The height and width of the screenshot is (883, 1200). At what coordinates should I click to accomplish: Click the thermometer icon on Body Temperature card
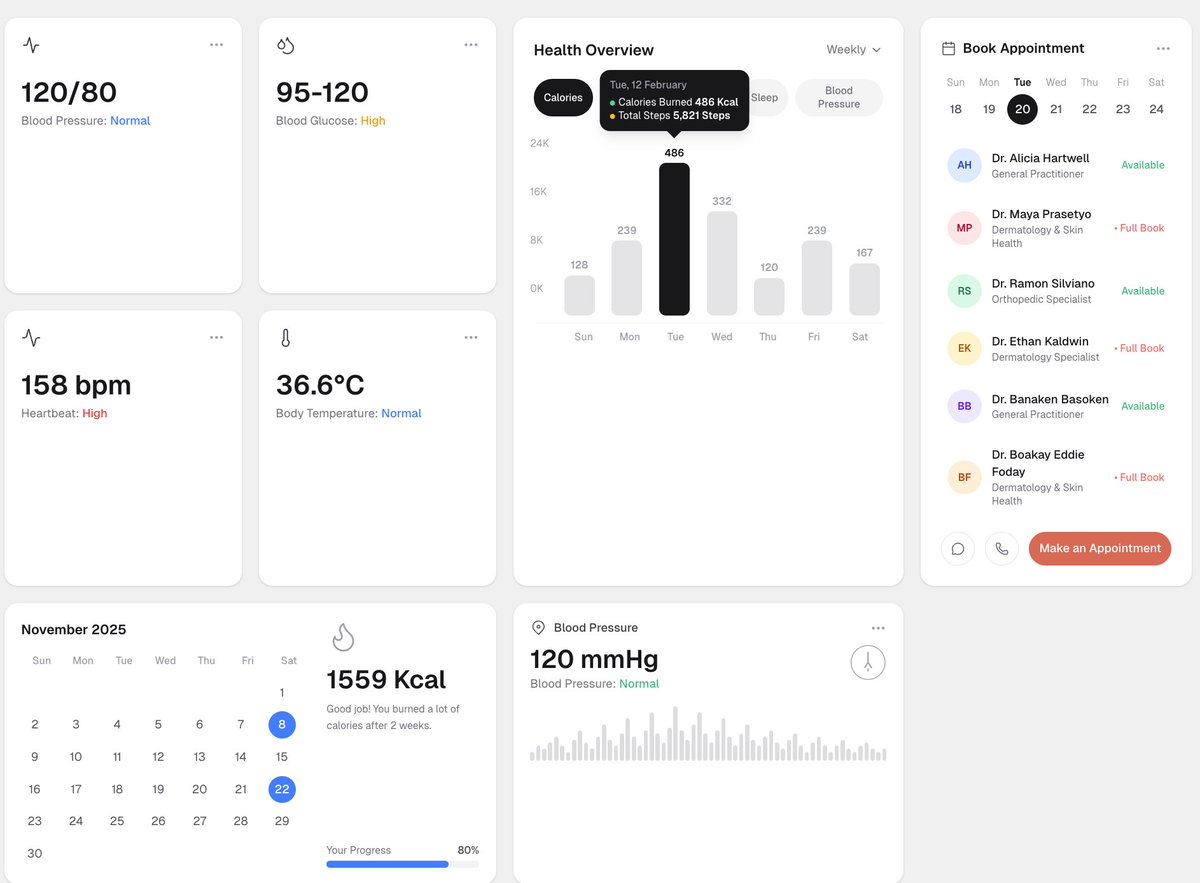[x=285, y=338]
